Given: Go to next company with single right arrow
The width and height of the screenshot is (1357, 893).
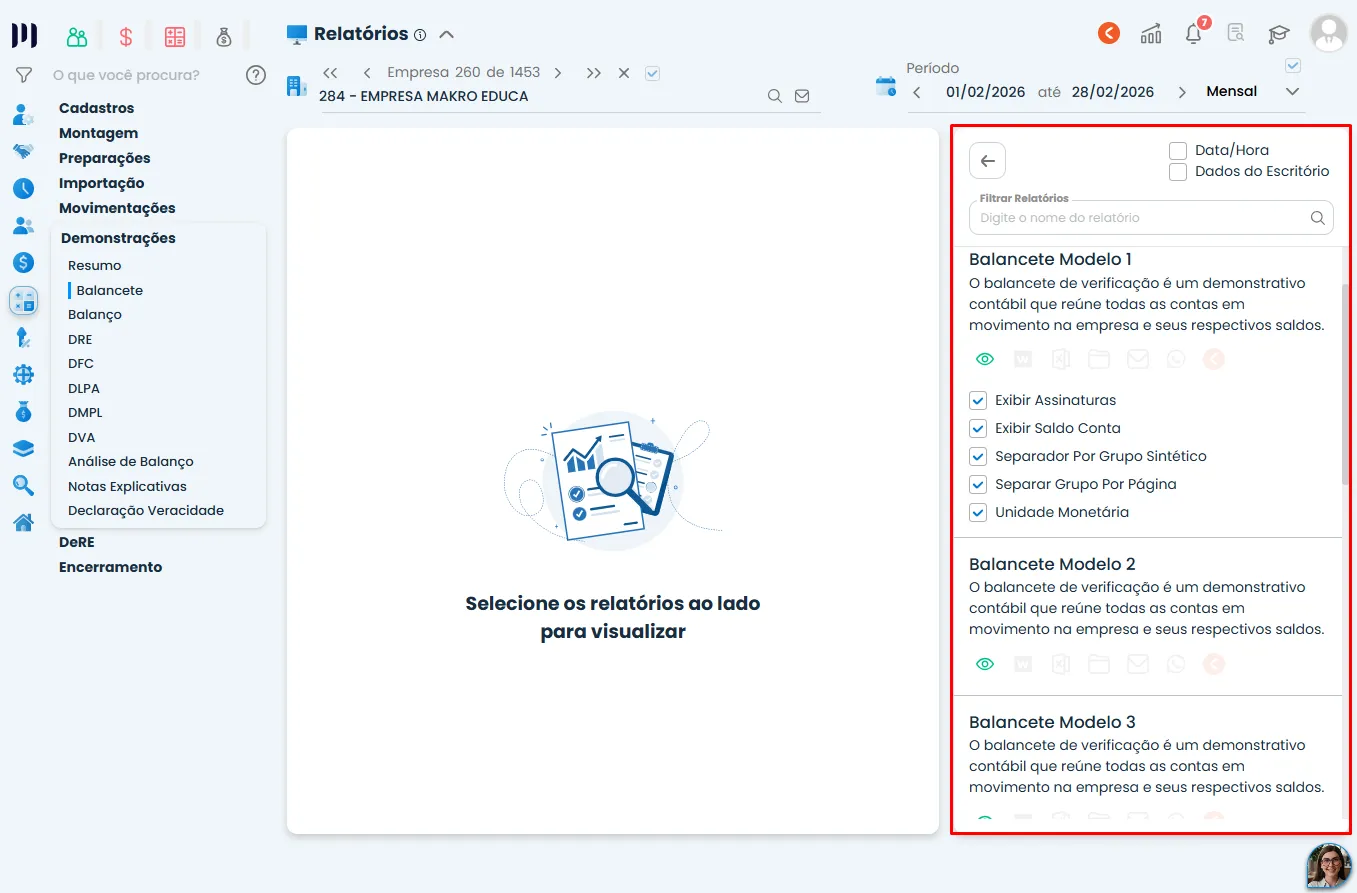Looking at the screenshot, I should [558, 73].
